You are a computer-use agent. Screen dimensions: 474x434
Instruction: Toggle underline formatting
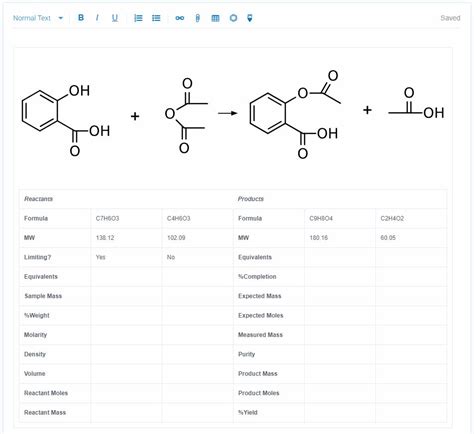[115, 18]
